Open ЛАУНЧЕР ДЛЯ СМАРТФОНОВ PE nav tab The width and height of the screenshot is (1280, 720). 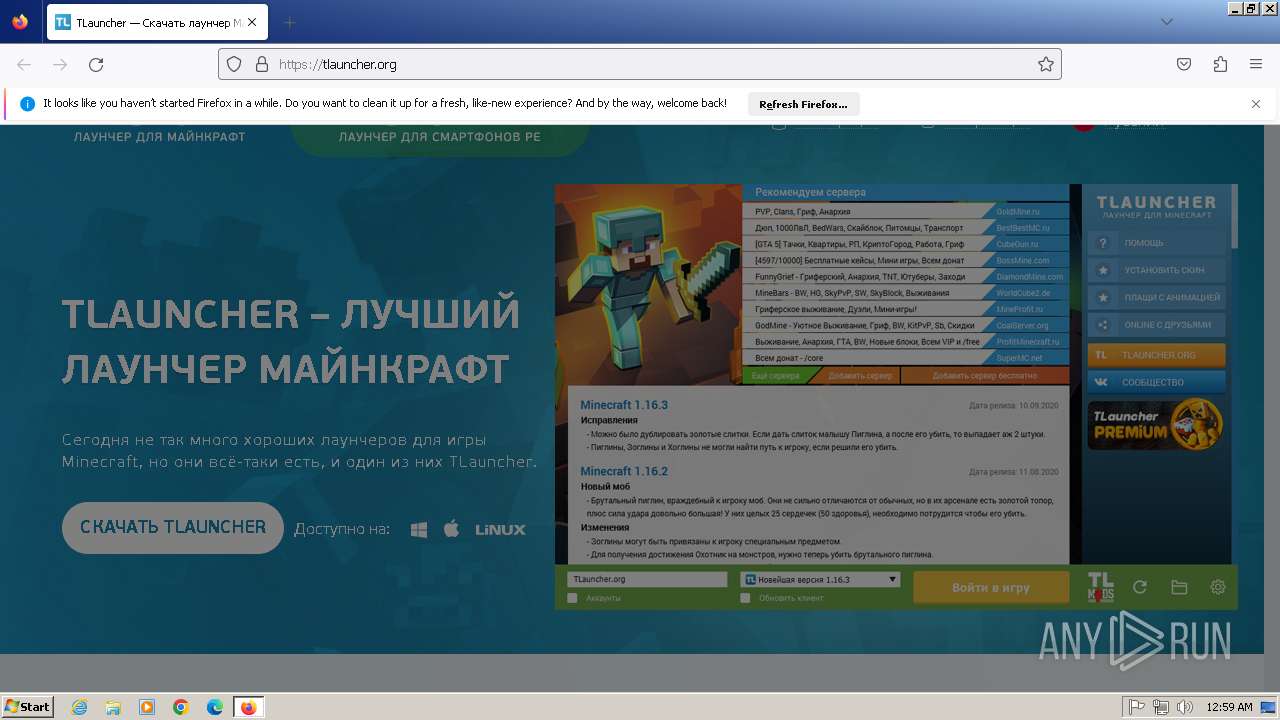(x=440, y=137)
